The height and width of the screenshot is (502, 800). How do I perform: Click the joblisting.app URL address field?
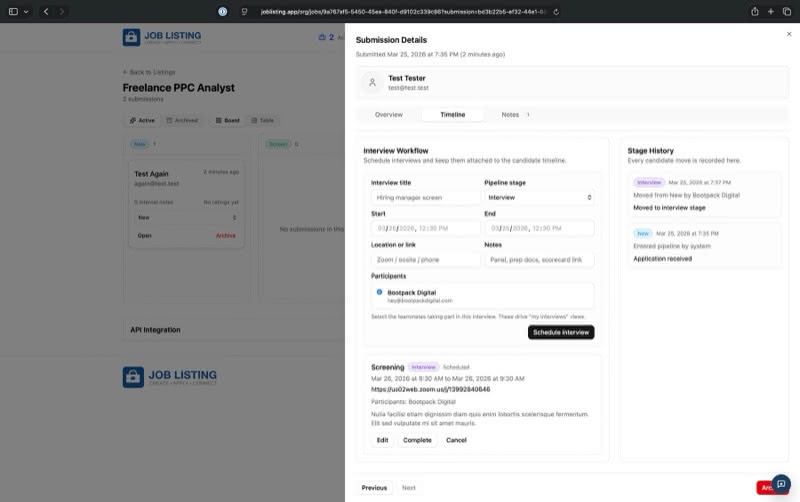tap(403, 12)
